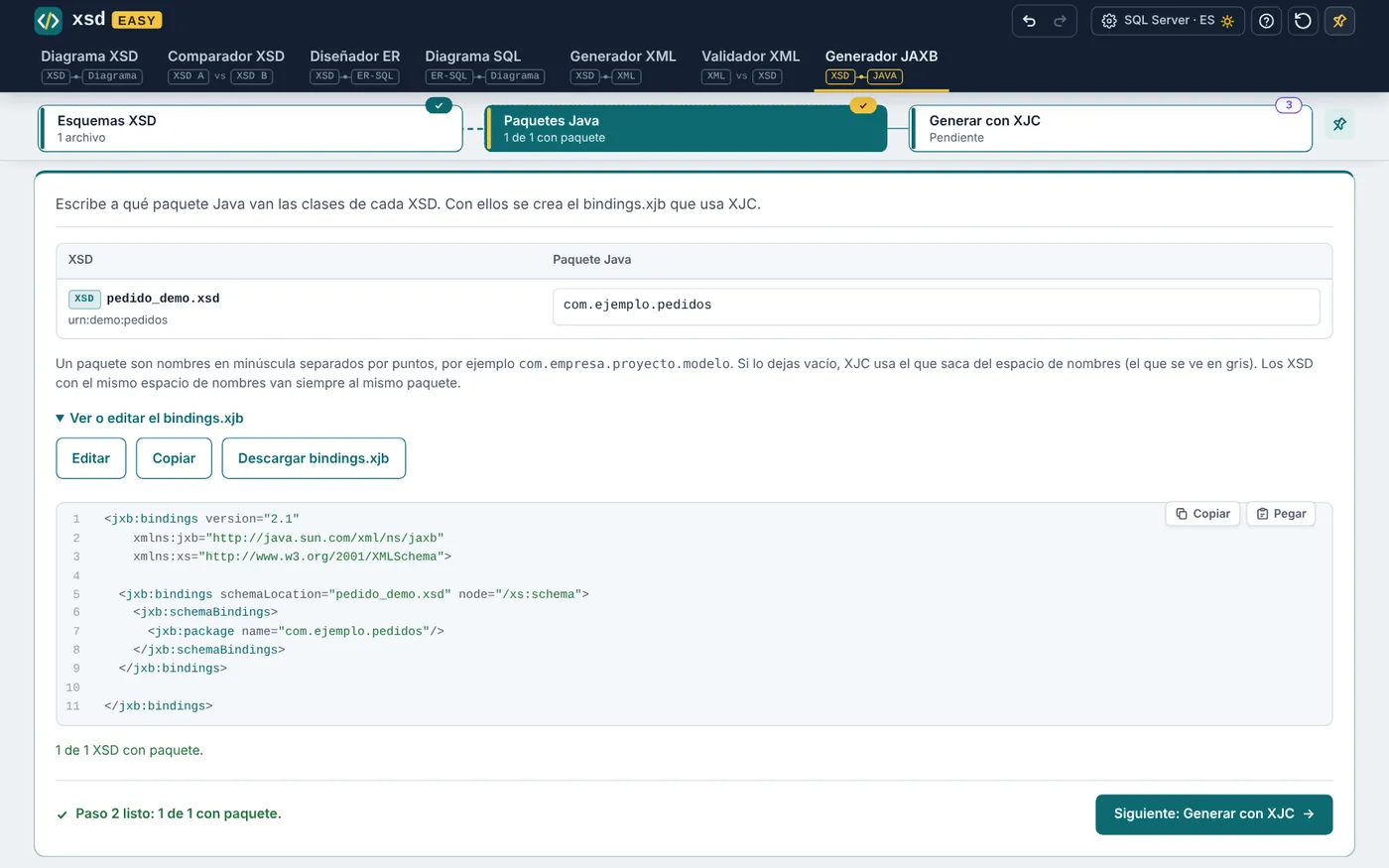Click the 'Paquete Java' column header

click(x=591, y=260)
